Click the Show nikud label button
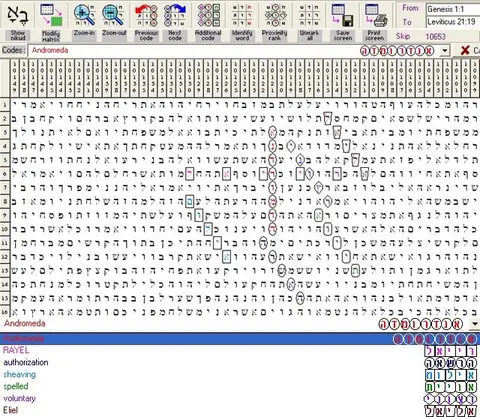This screenshot has width=480, height=417. [x=18, y=36]
